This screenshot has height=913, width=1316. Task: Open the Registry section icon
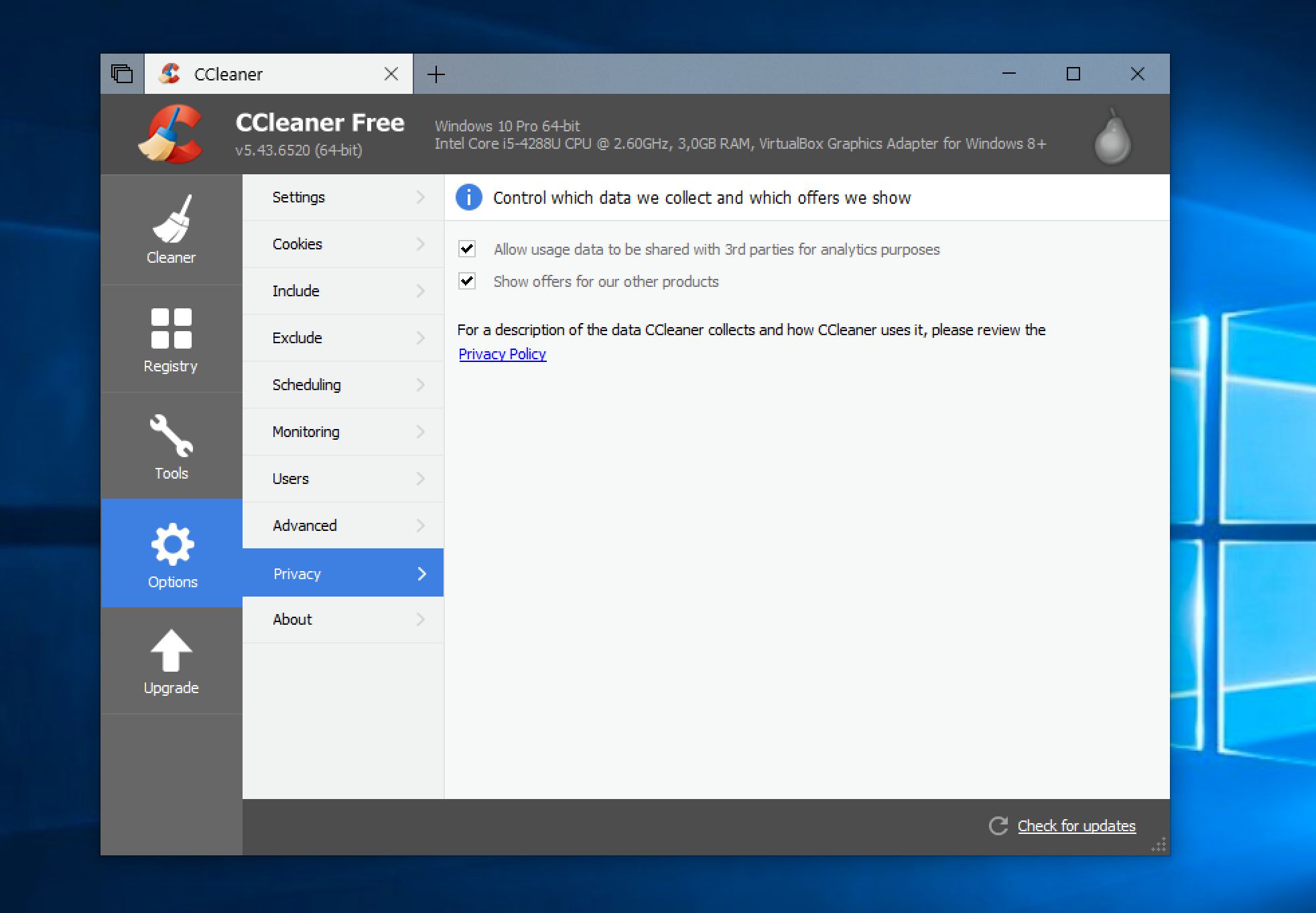[x=172, y=328]
